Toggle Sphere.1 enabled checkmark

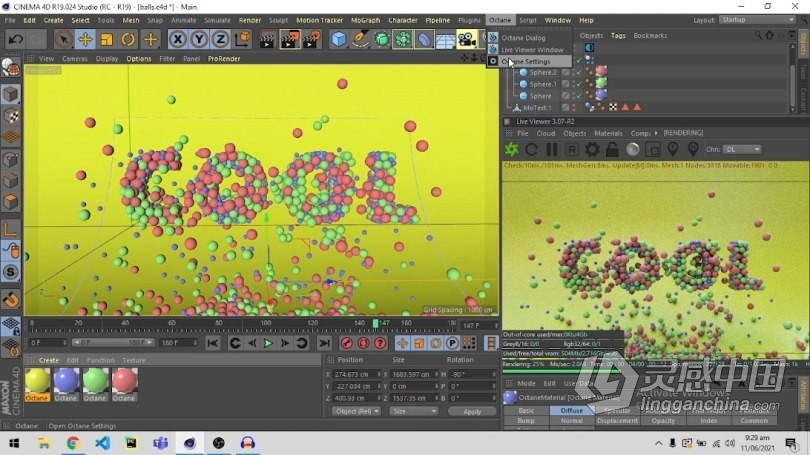pyautogui.click(x=580, y=84)
